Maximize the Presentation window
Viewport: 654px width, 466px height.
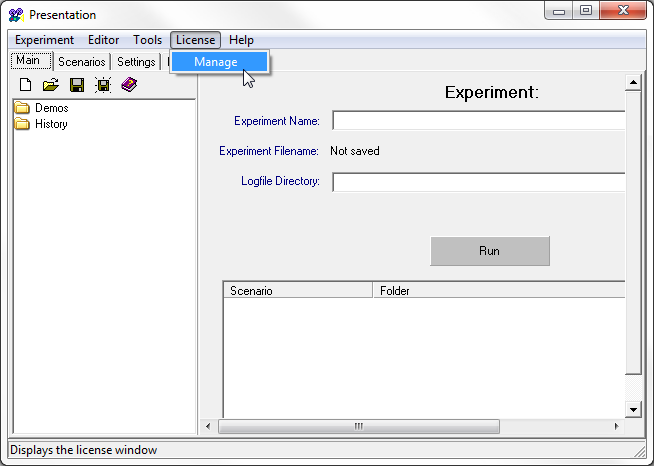click(586, 11)
